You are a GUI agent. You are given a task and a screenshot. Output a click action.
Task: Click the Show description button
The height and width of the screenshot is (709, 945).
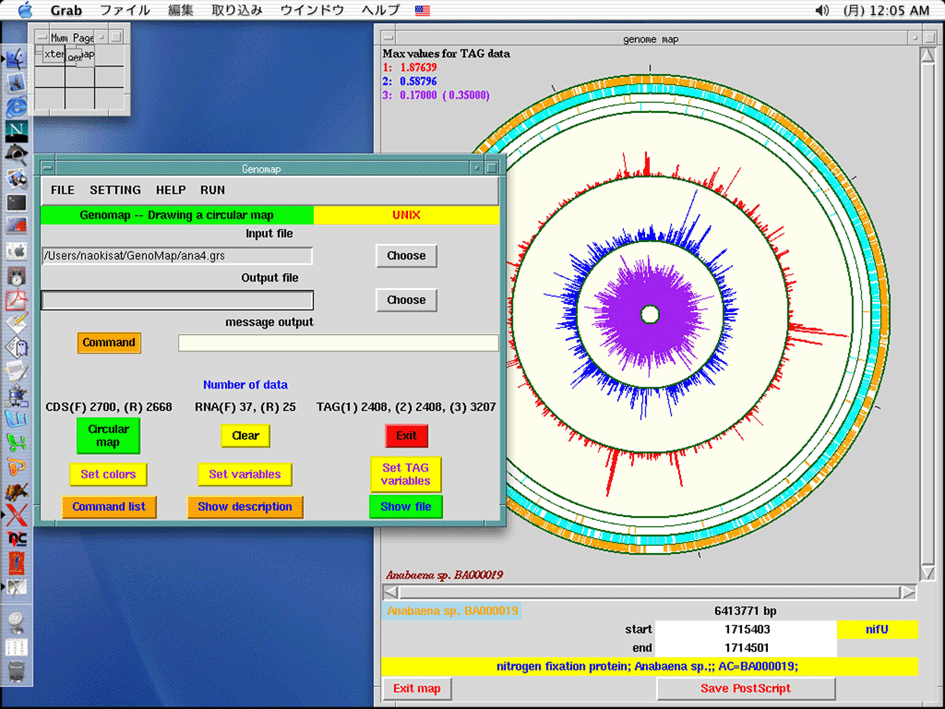(x=245, y=507)
